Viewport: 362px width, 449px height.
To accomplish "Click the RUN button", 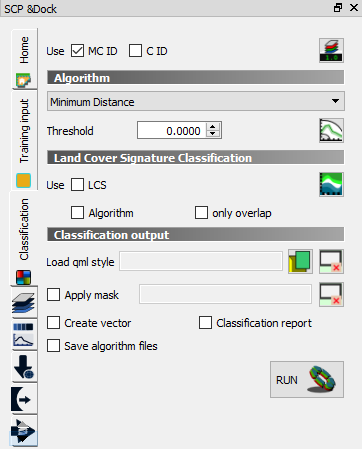I will point(307,379).
